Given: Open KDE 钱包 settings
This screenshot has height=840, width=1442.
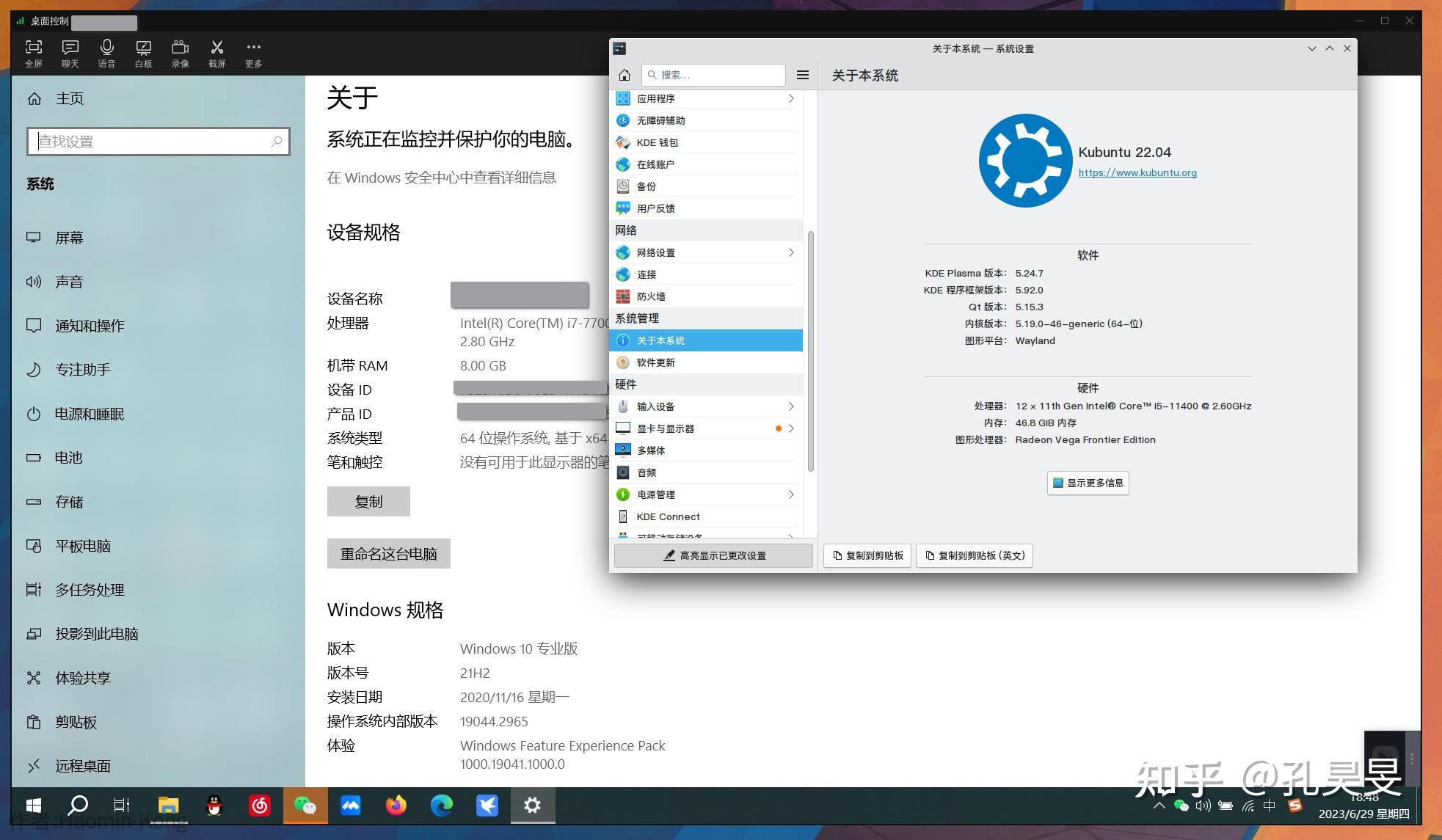Looking at the screenshot, I should [706, 142].
